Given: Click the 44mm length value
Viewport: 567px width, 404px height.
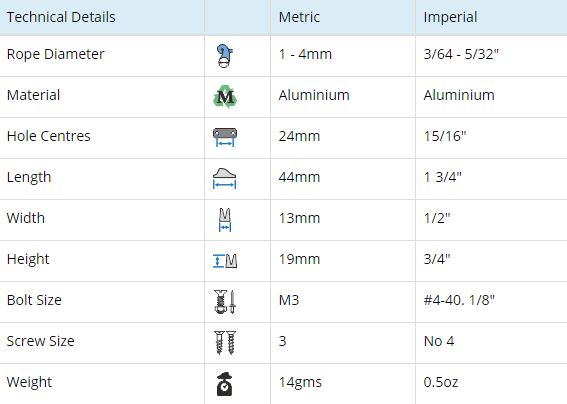Looking at the screenshot, I should 299,177.
